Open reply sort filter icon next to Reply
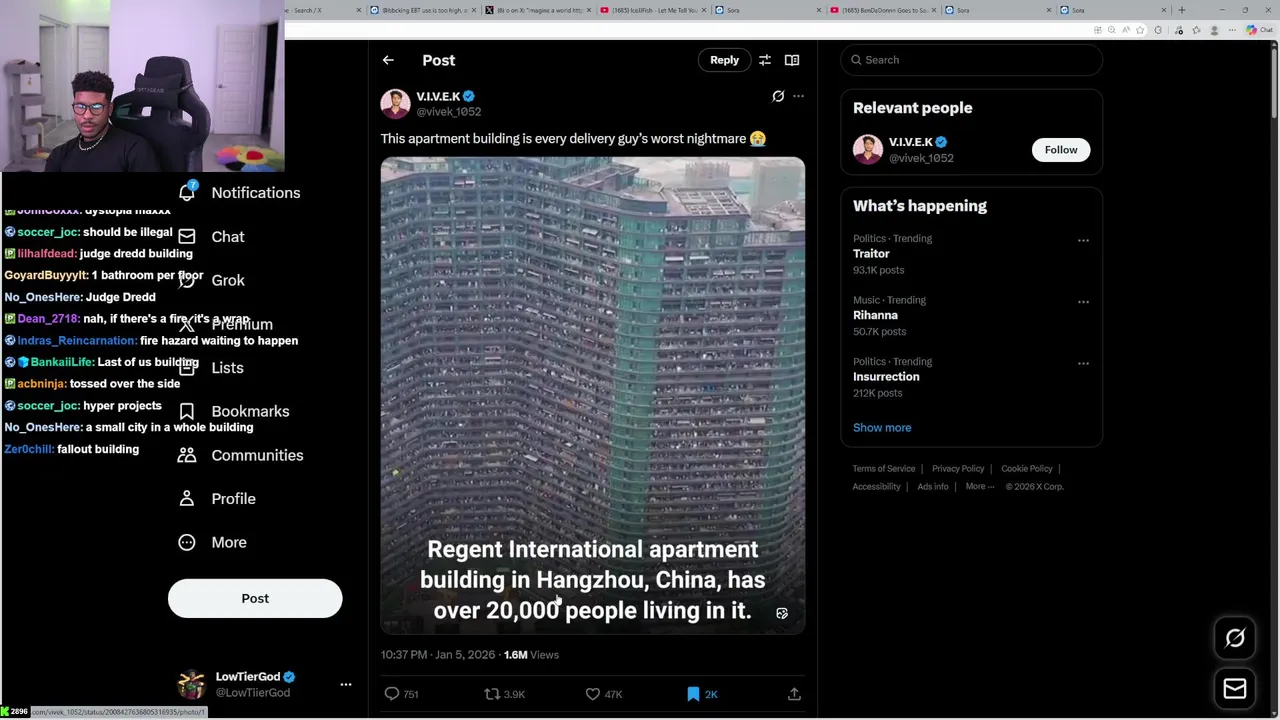Viewport: 1280px width, 720px height. tap(765, 60)
